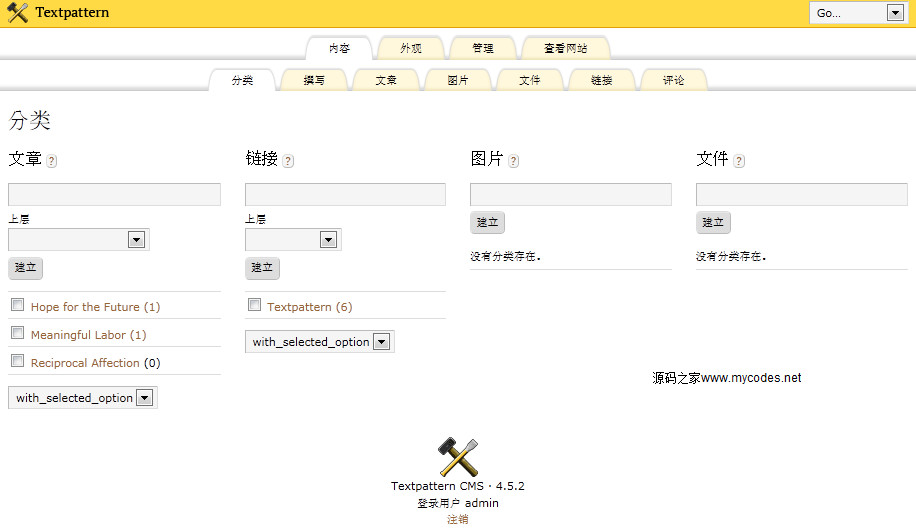
Task: Open the Go... navigation dropdown
Action: click(x=859, y=13)
